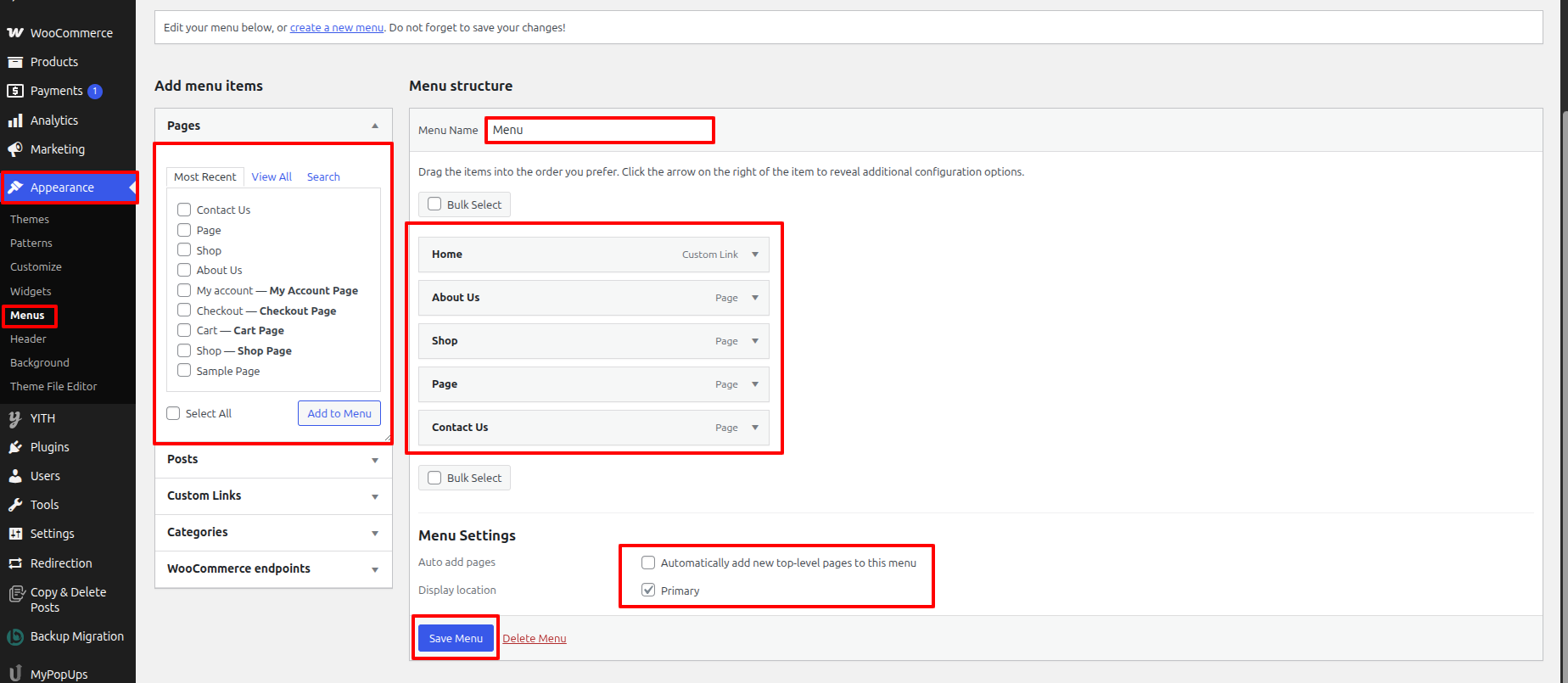Screen dimensions: 1568x683
Task: Switch to the View All tab
Action: (x=272, y=176)
